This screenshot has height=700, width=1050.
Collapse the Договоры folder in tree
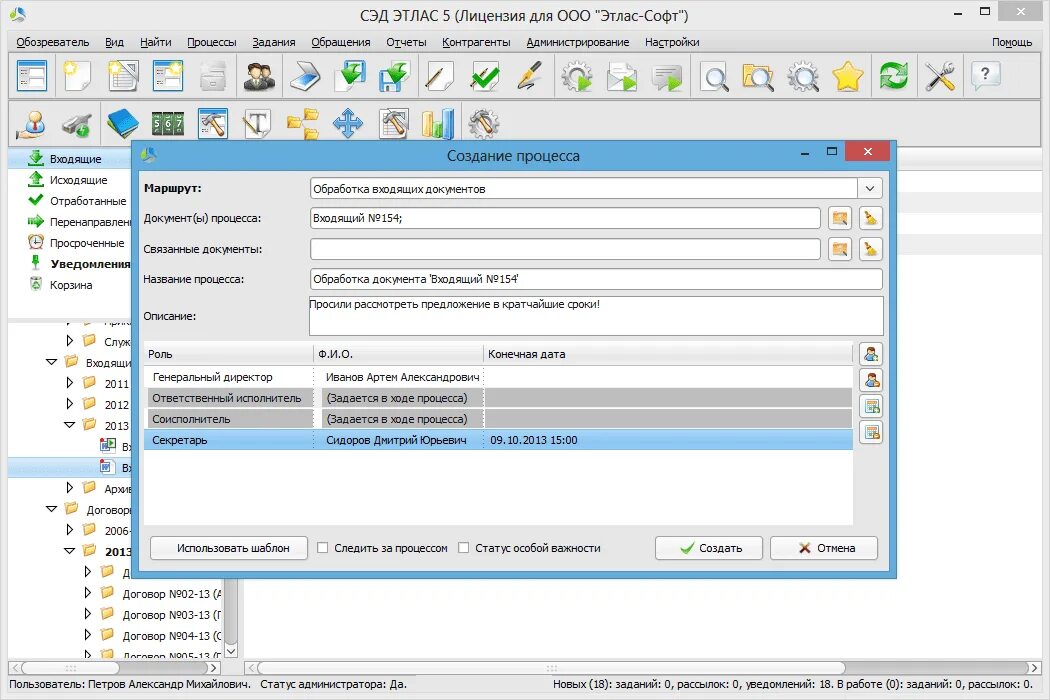pyautogui.click(x=52, y=509)
